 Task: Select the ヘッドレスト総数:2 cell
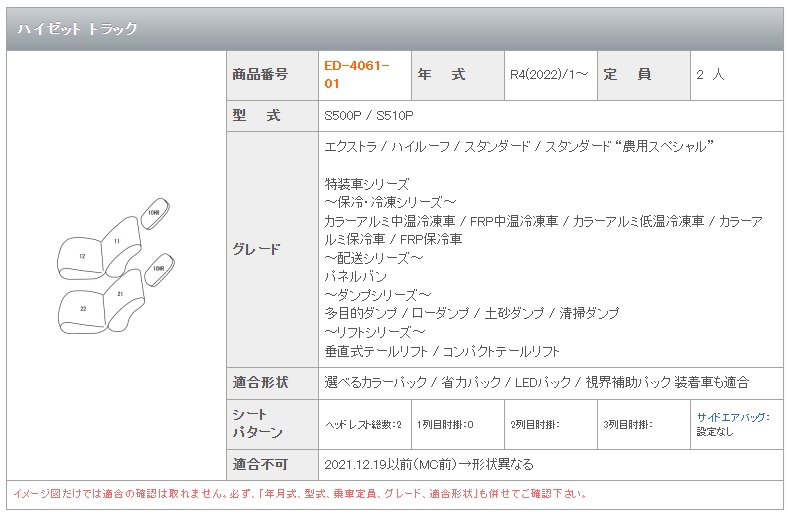click(x=365, y=424)
